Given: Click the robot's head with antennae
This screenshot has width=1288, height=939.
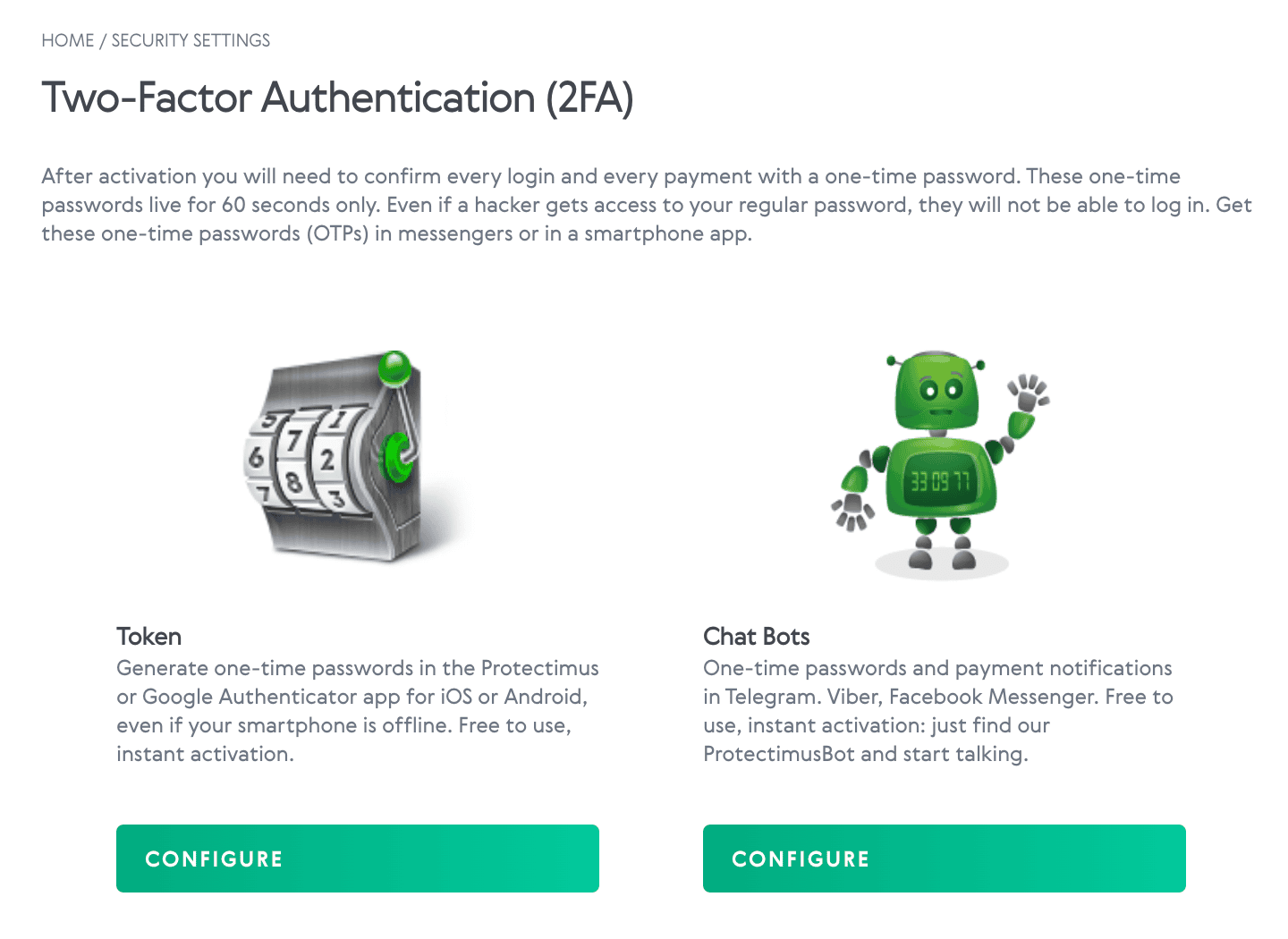Looking at the screenshot, I should (x=937, y=391).
